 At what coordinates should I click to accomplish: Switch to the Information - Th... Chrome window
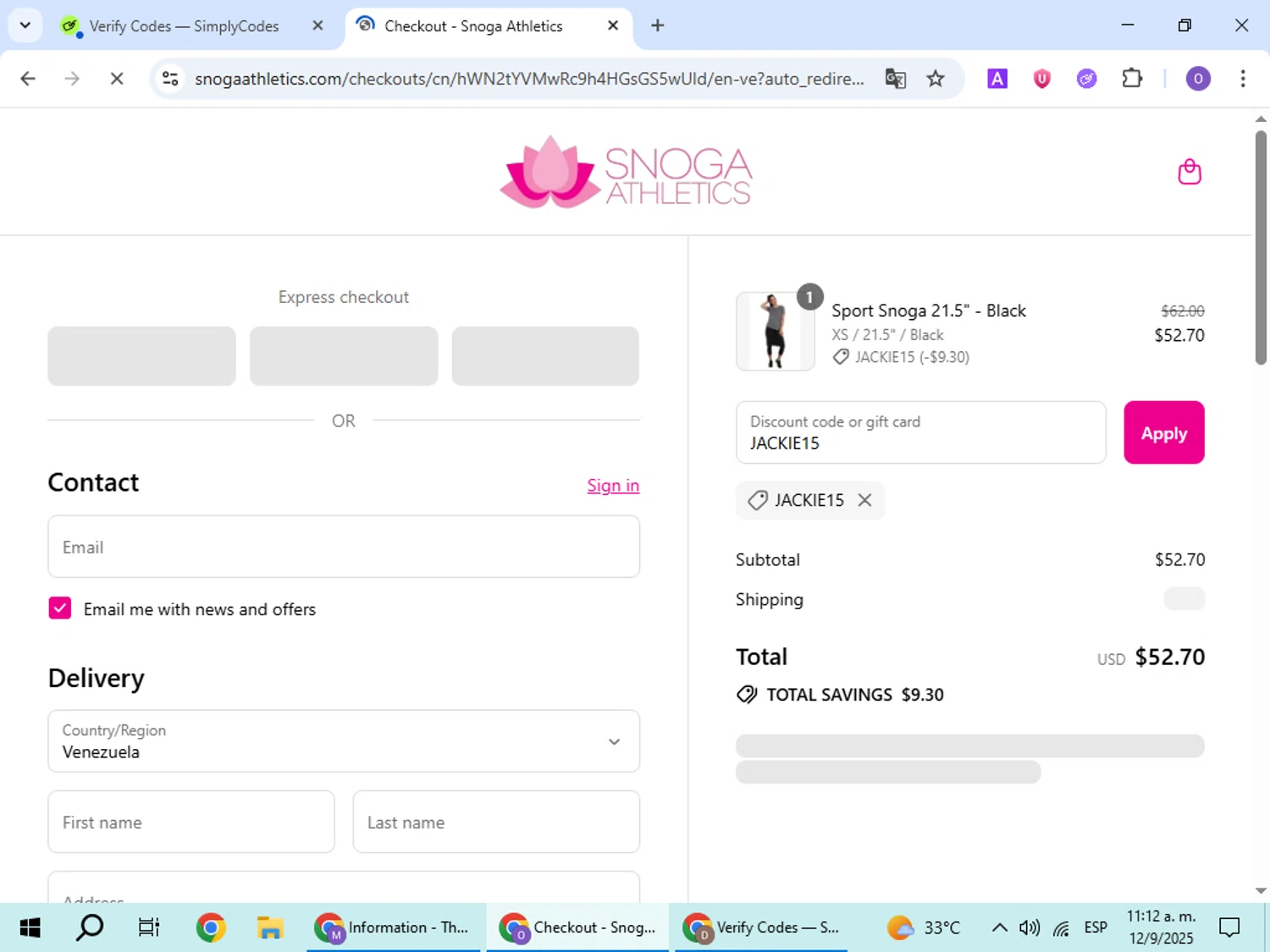[x=393, y=927]
